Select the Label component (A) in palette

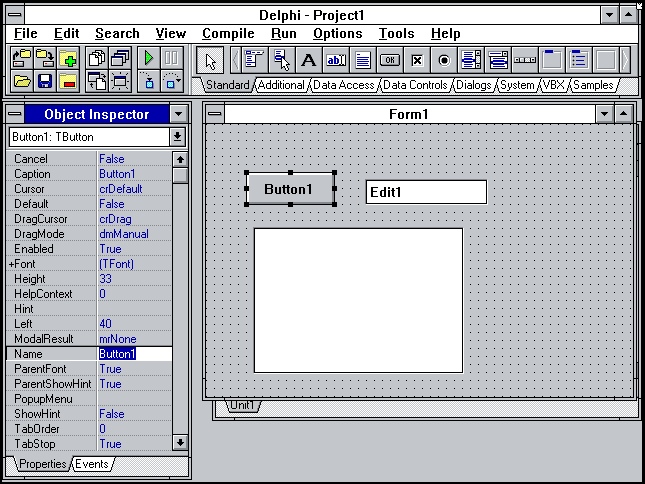point(309,60)
